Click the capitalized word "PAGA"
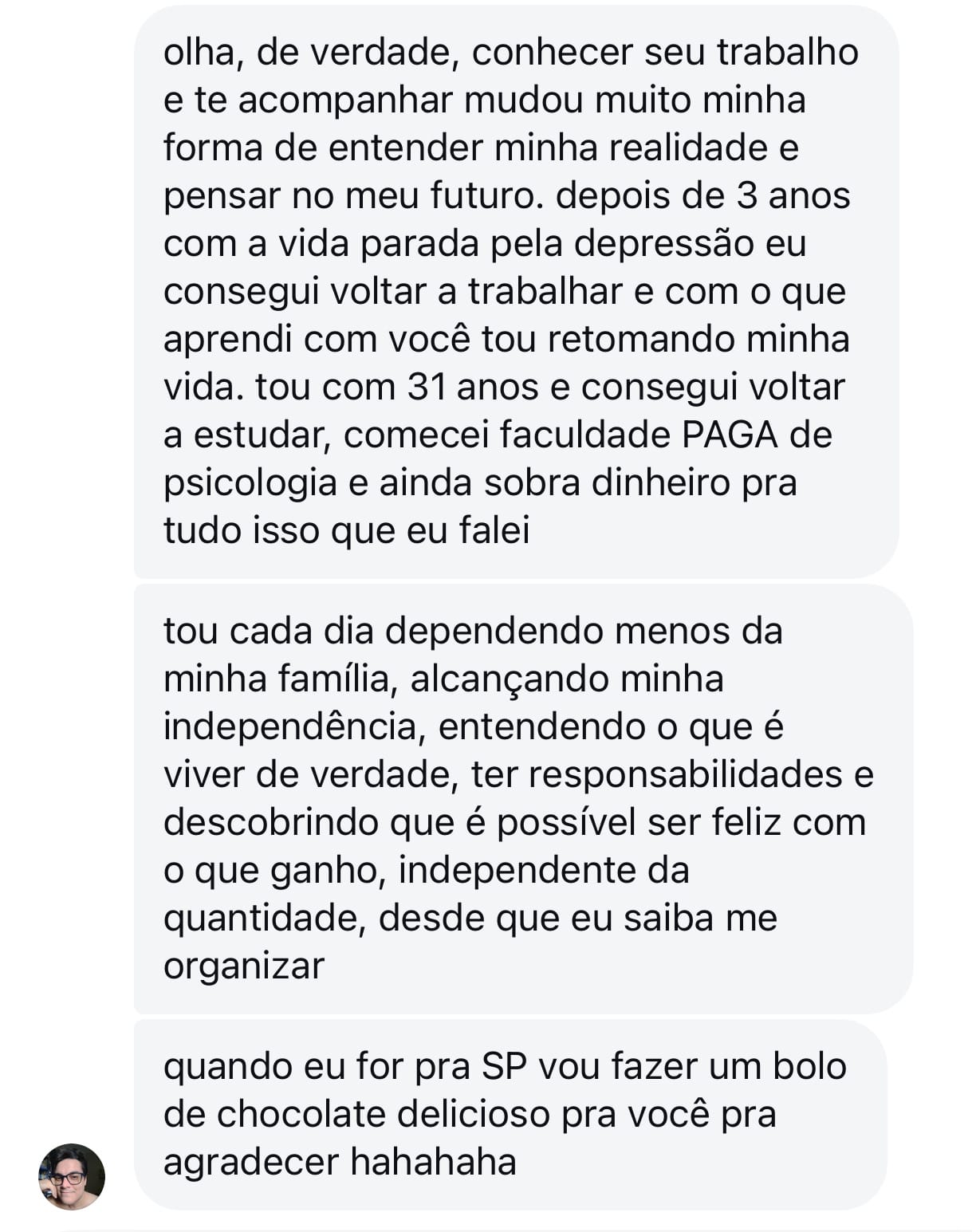 [730, 435]
